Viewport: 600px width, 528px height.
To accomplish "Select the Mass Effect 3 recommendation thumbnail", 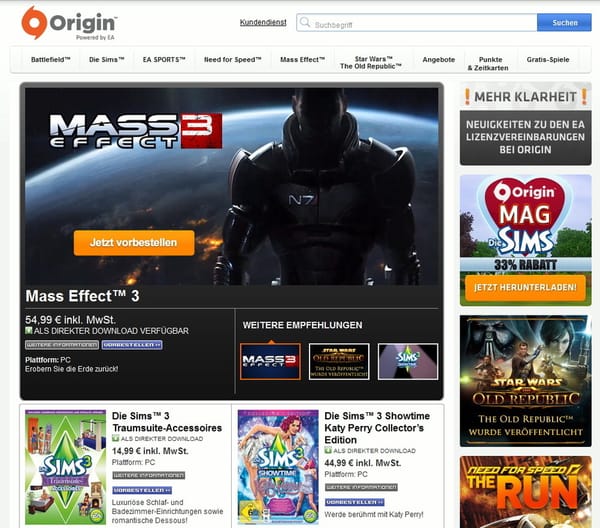I will pos(270,361).
